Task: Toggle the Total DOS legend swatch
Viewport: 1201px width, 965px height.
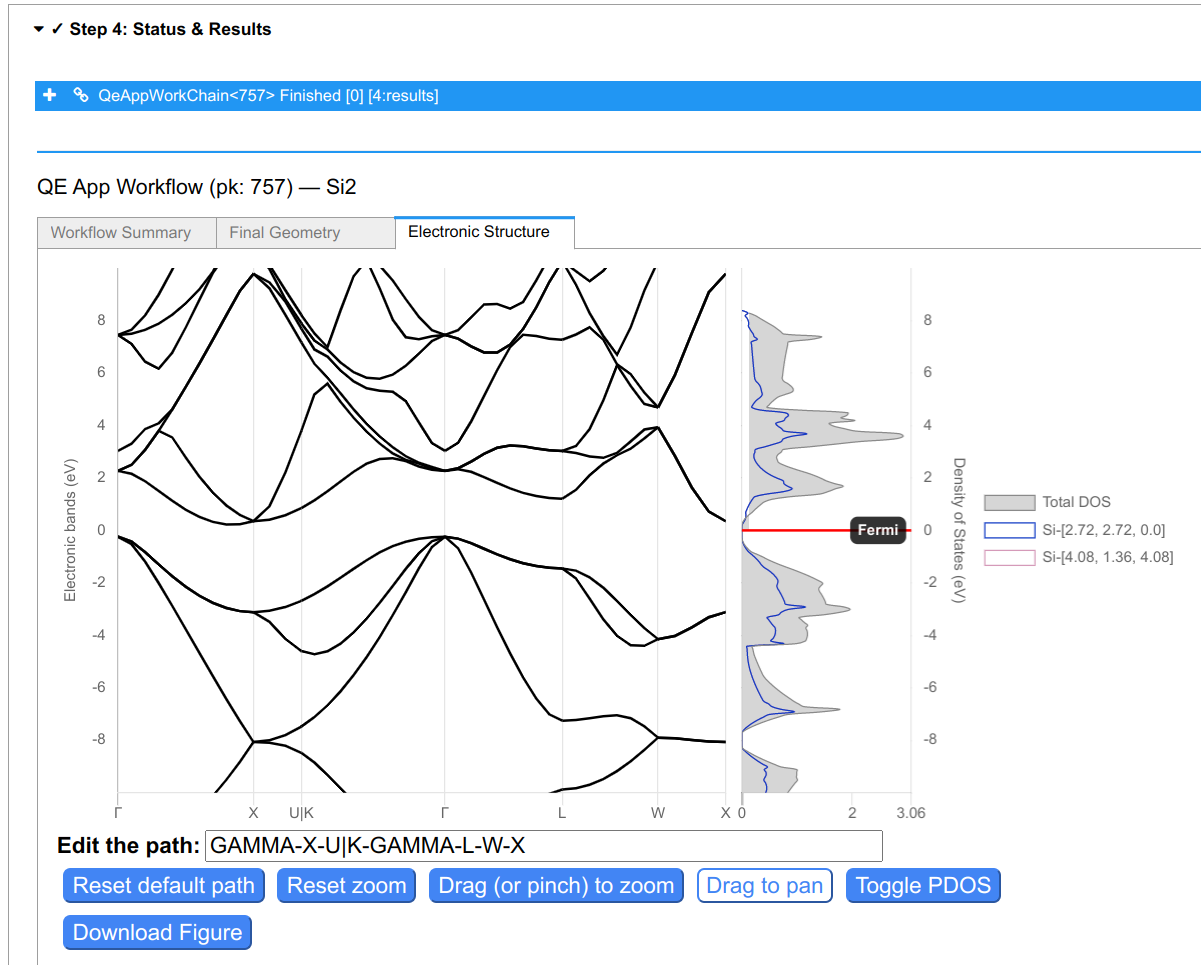Action: point(1009,502)
